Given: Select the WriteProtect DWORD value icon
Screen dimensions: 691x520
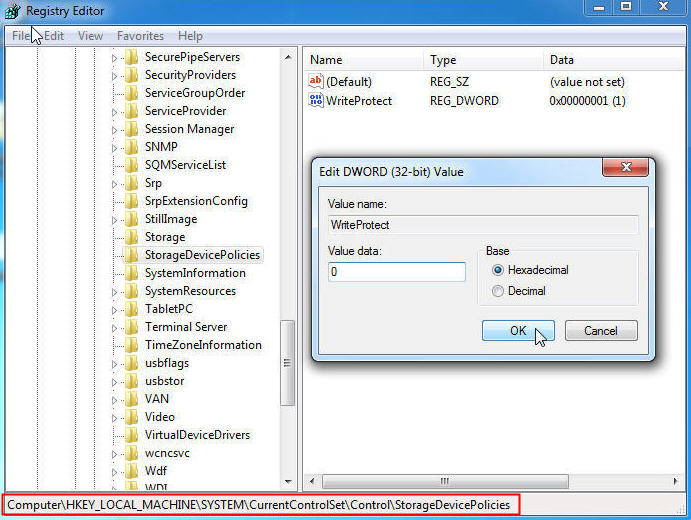Looking at the screenshot, I should pos(316,100).
